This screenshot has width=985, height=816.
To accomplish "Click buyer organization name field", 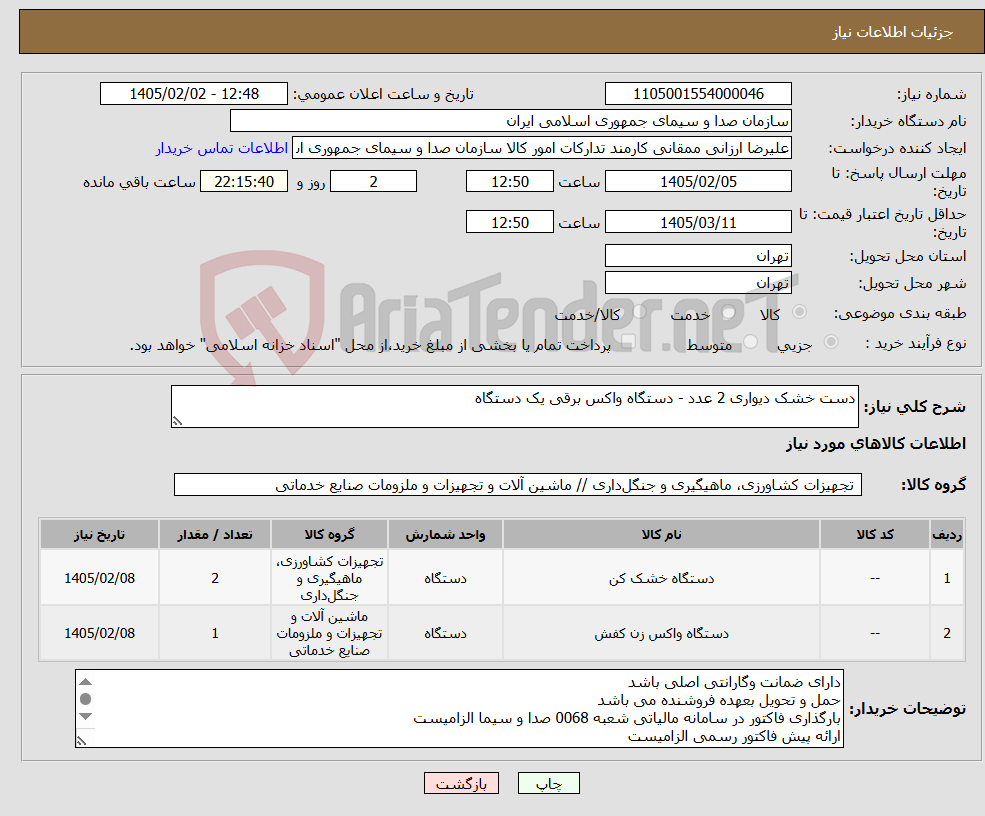I will [x=511, y=121].
